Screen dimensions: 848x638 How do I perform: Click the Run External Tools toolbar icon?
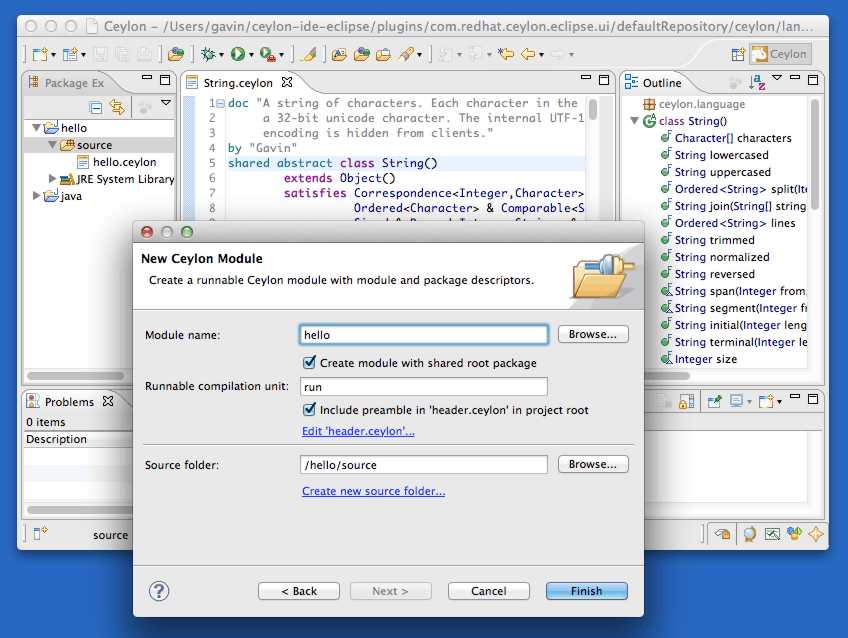[268, 54]
